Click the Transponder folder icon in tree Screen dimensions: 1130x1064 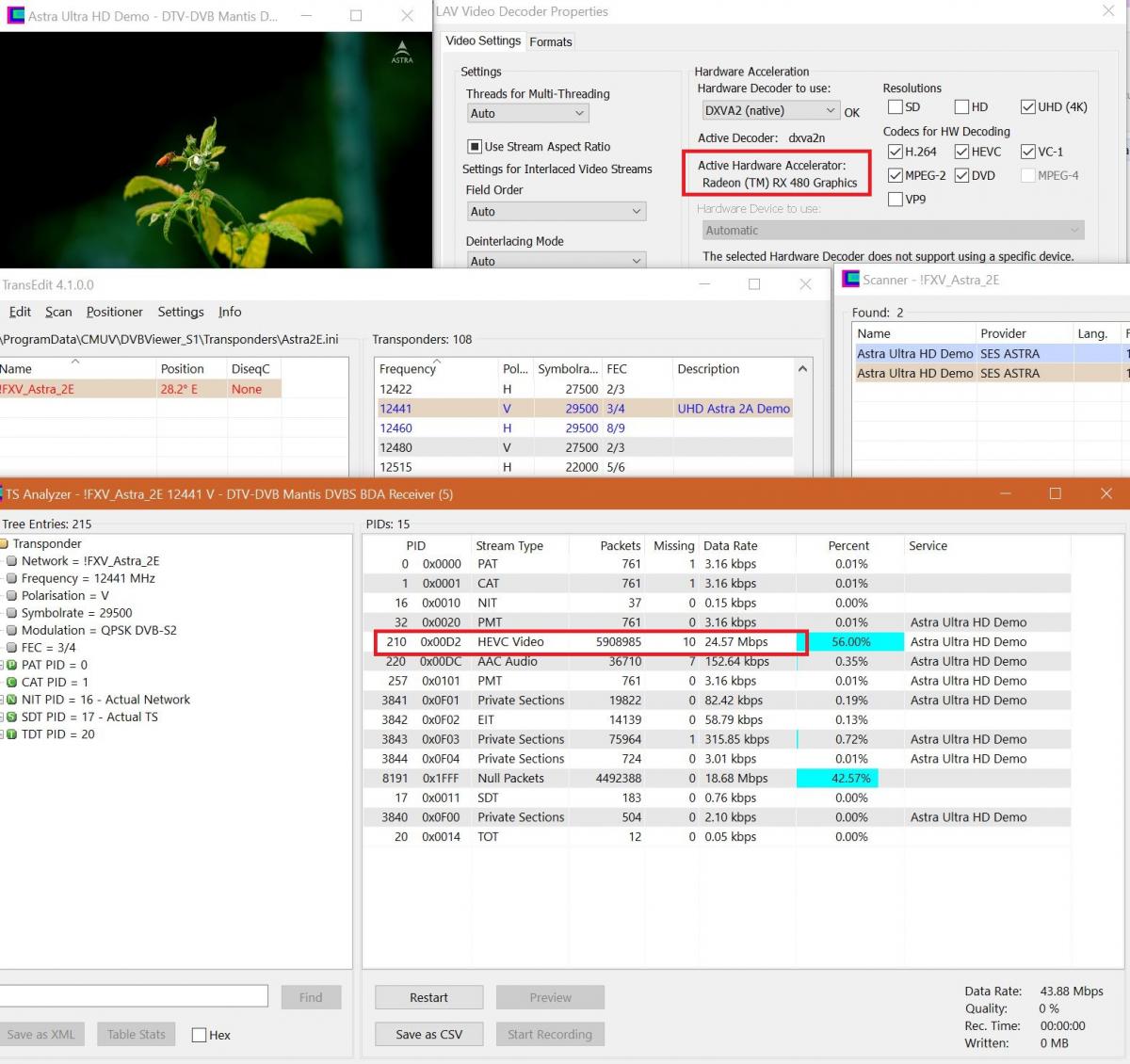[x=4, y=544]
